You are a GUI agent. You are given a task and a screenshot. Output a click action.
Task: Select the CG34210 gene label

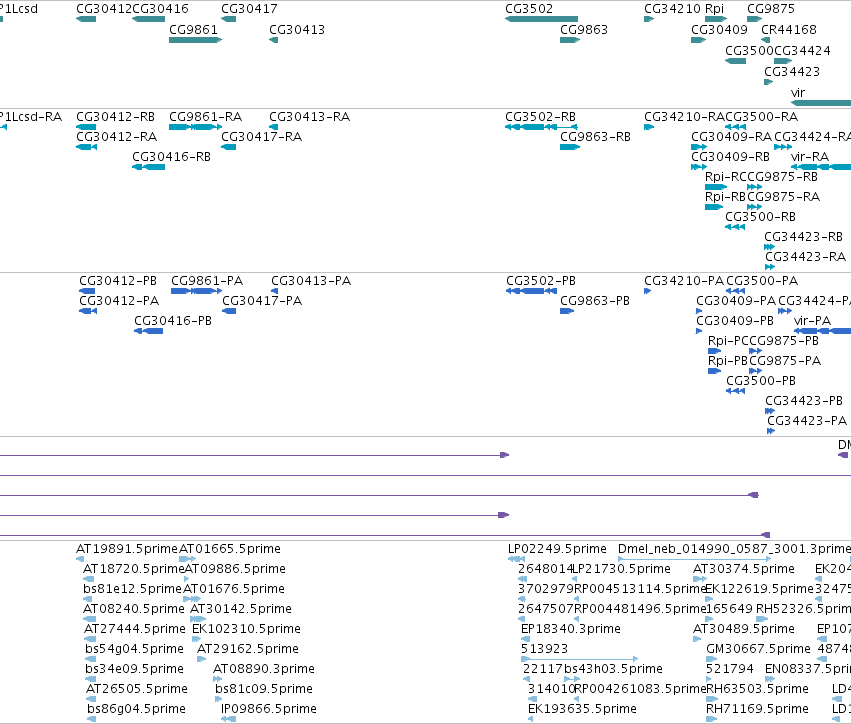click(672, 9)
